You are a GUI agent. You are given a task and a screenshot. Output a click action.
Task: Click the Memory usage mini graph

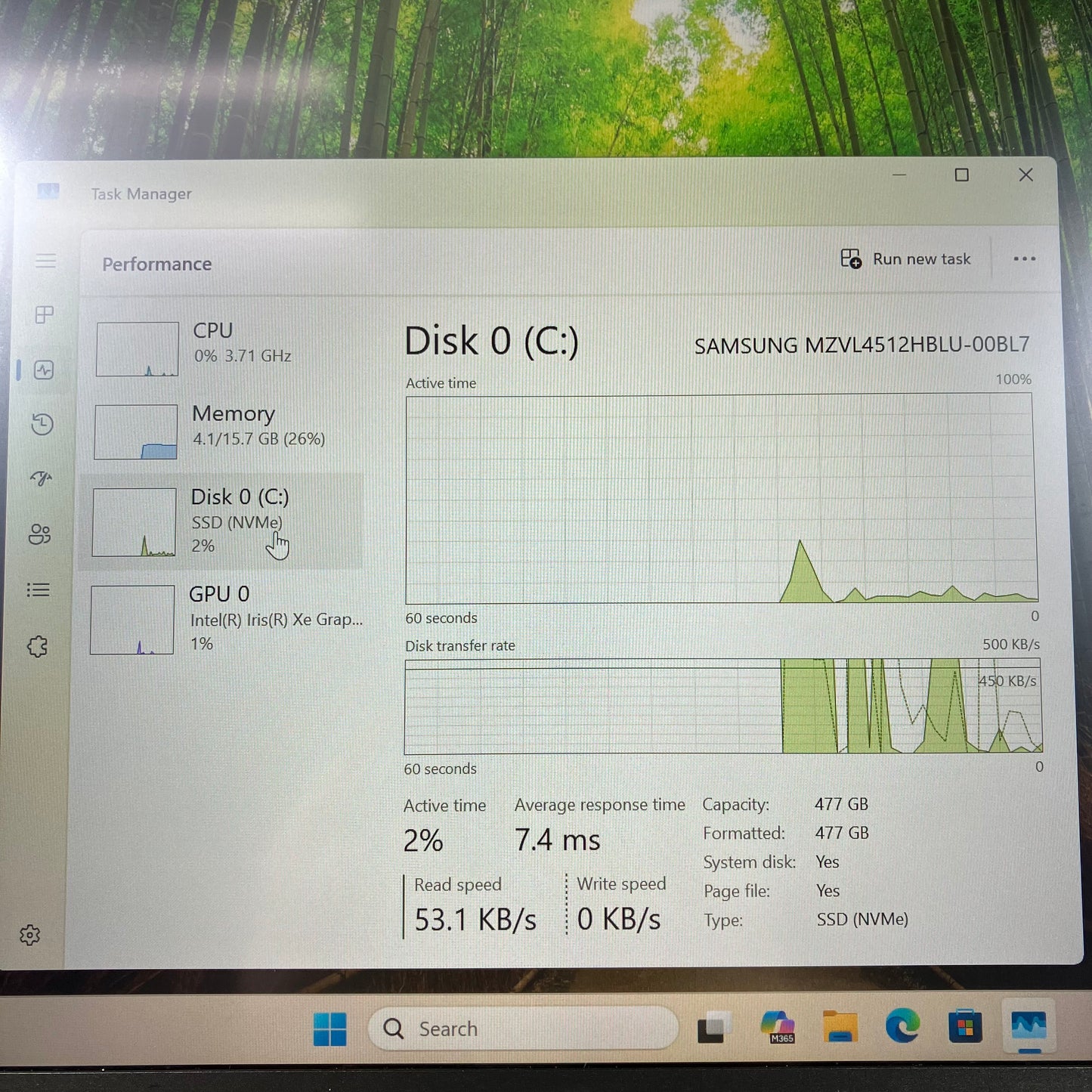[135, 432]
